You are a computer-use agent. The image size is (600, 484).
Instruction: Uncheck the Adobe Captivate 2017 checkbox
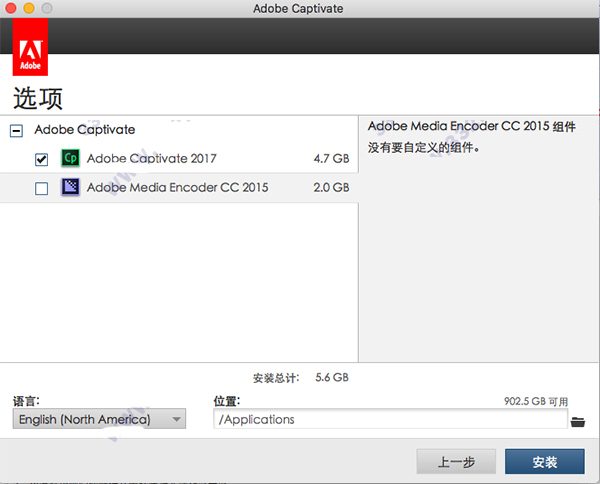coord(41,159)
